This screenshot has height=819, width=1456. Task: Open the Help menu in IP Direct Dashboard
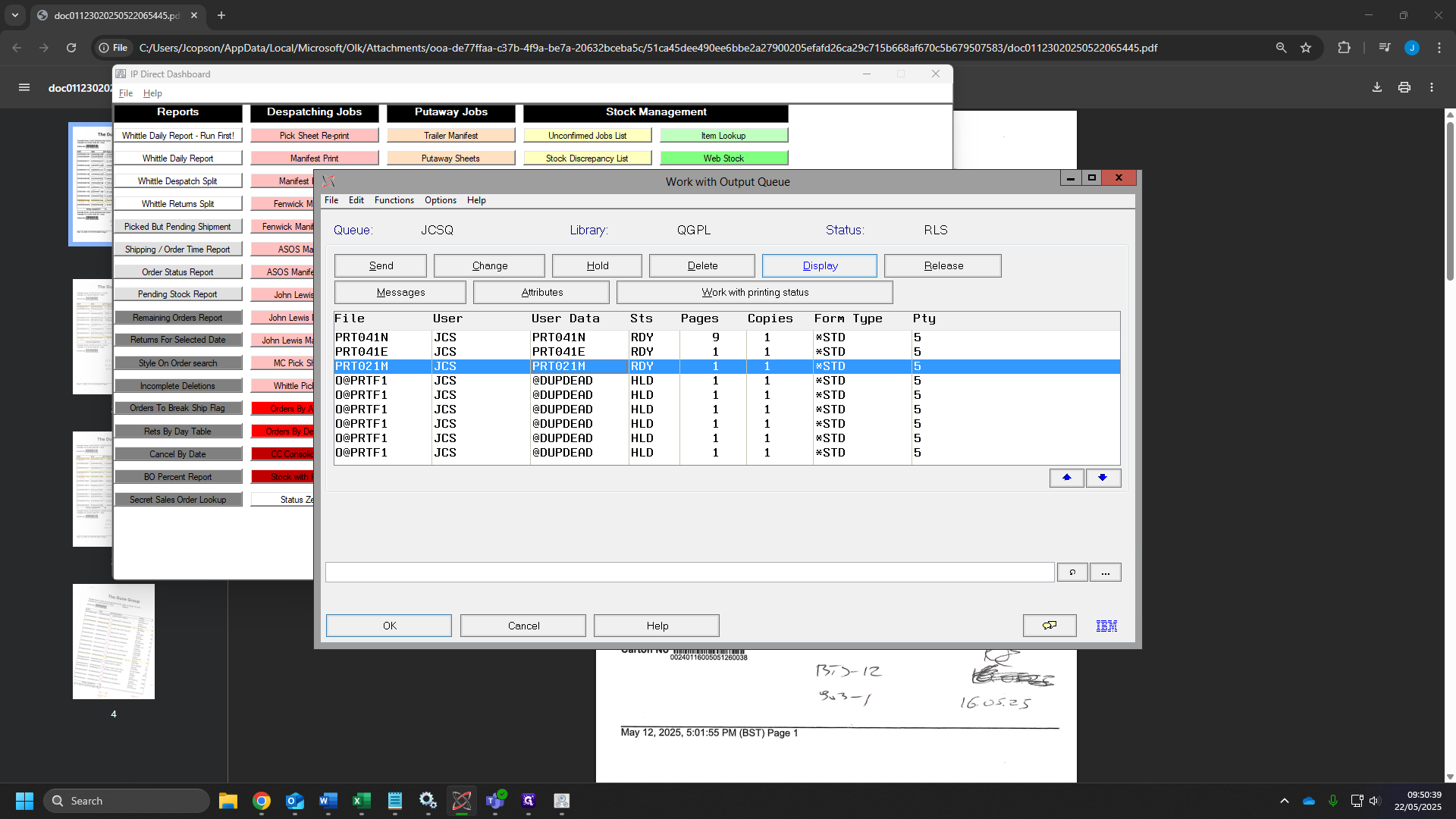point(152,93)
